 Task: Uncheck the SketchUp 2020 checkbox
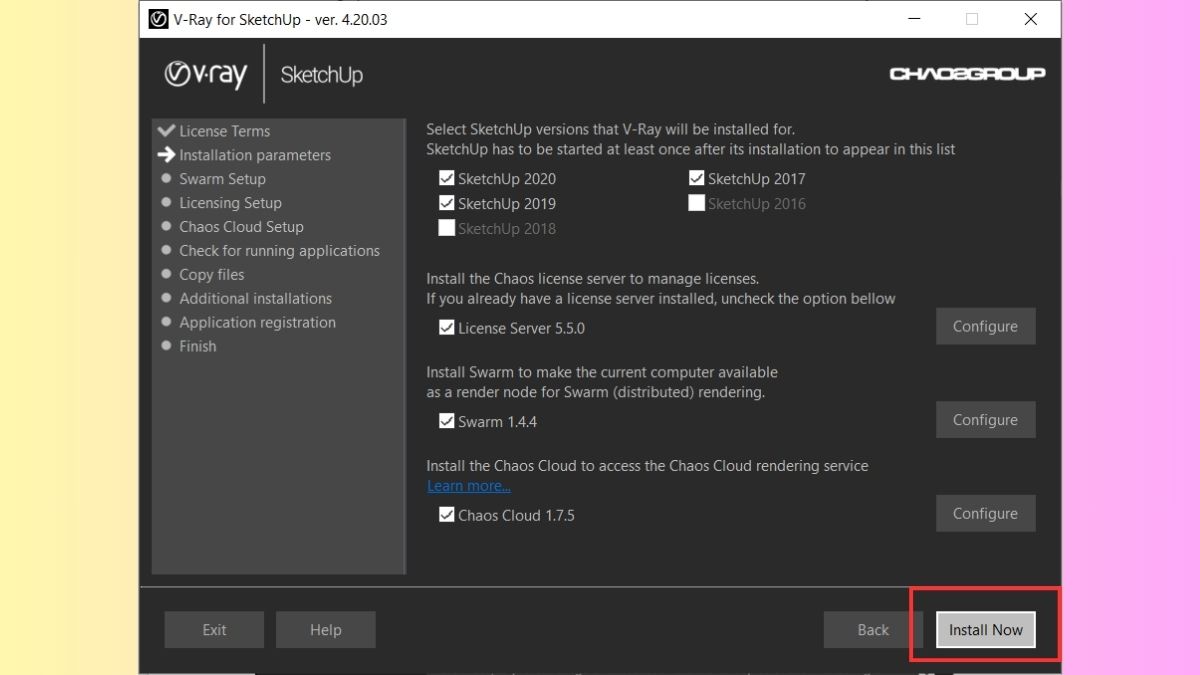pos(447,179)
